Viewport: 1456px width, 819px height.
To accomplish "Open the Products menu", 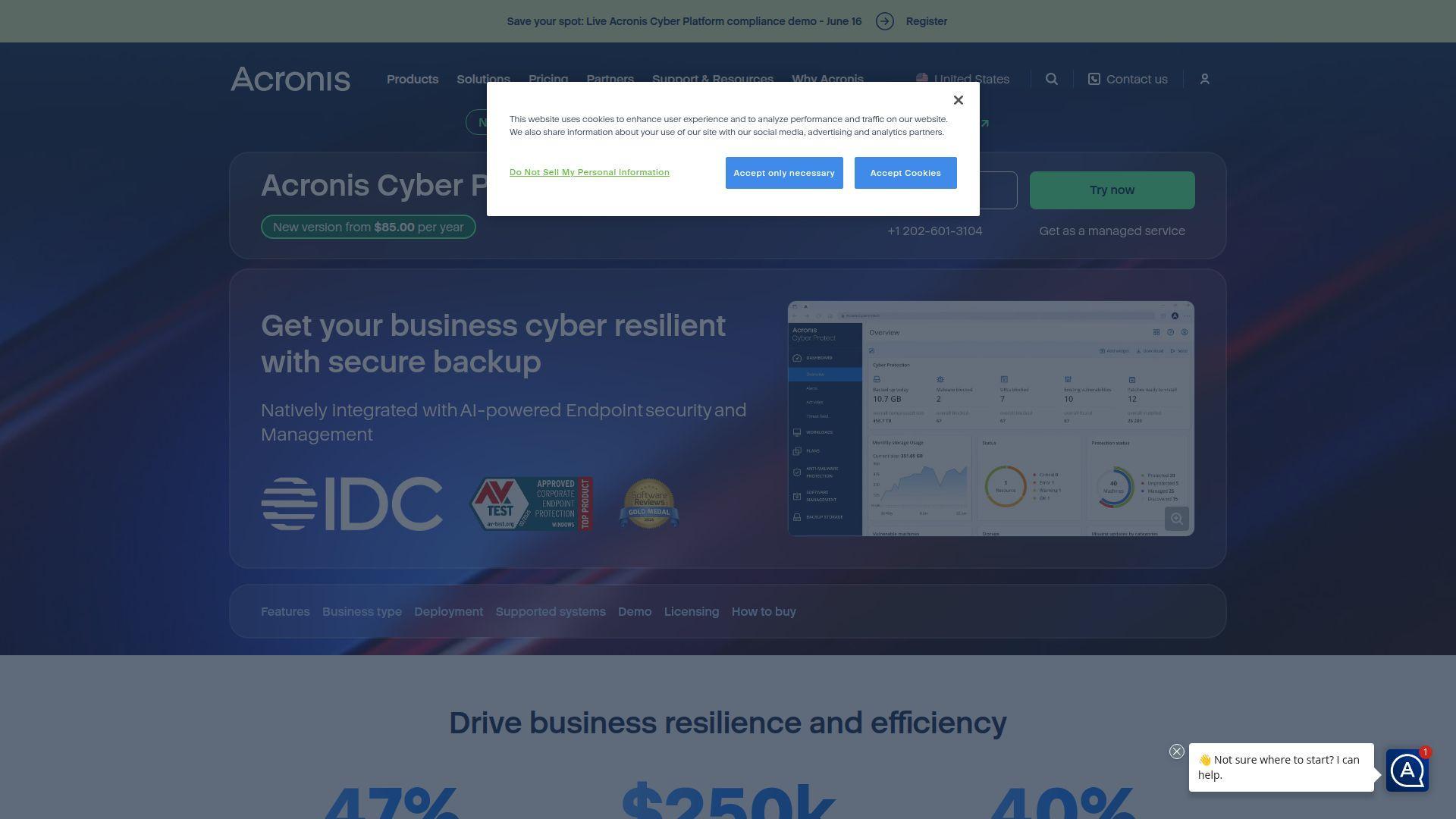I will [x=413, y=79].
